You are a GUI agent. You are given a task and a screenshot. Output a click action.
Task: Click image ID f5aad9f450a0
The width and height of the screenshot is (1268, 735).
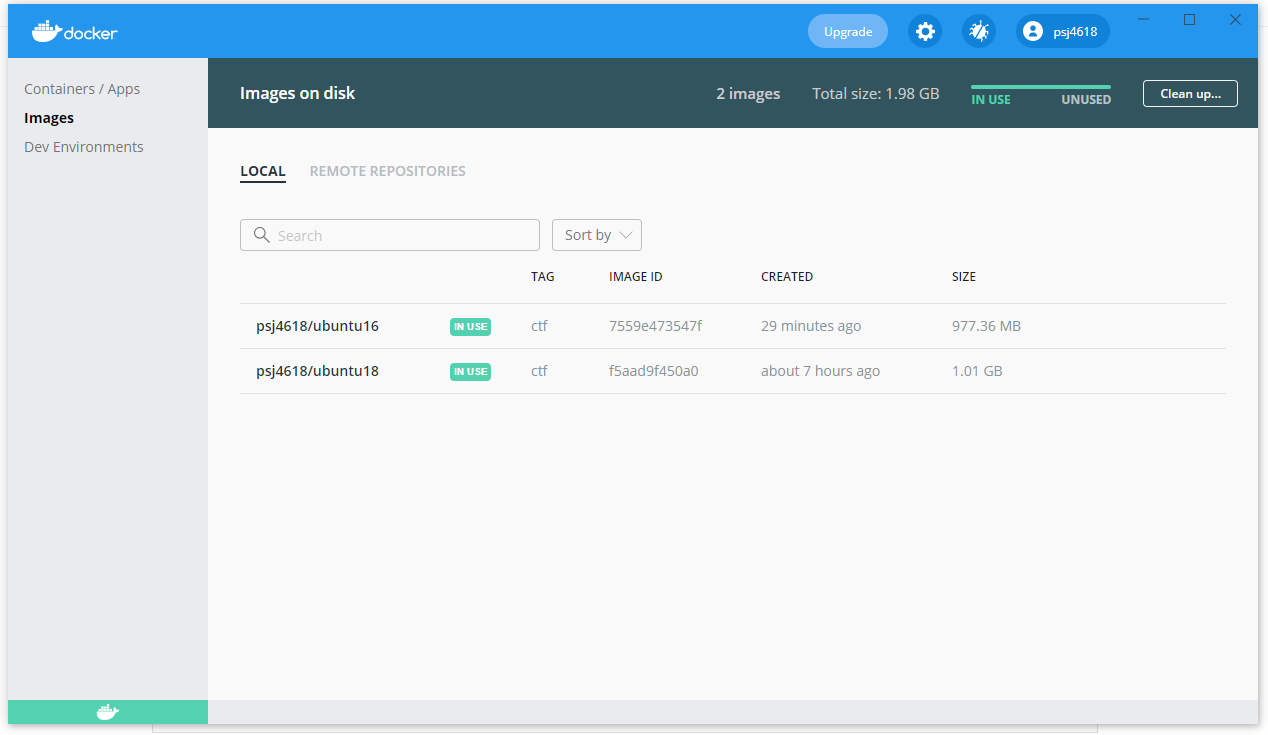click(x=653, y=371)
